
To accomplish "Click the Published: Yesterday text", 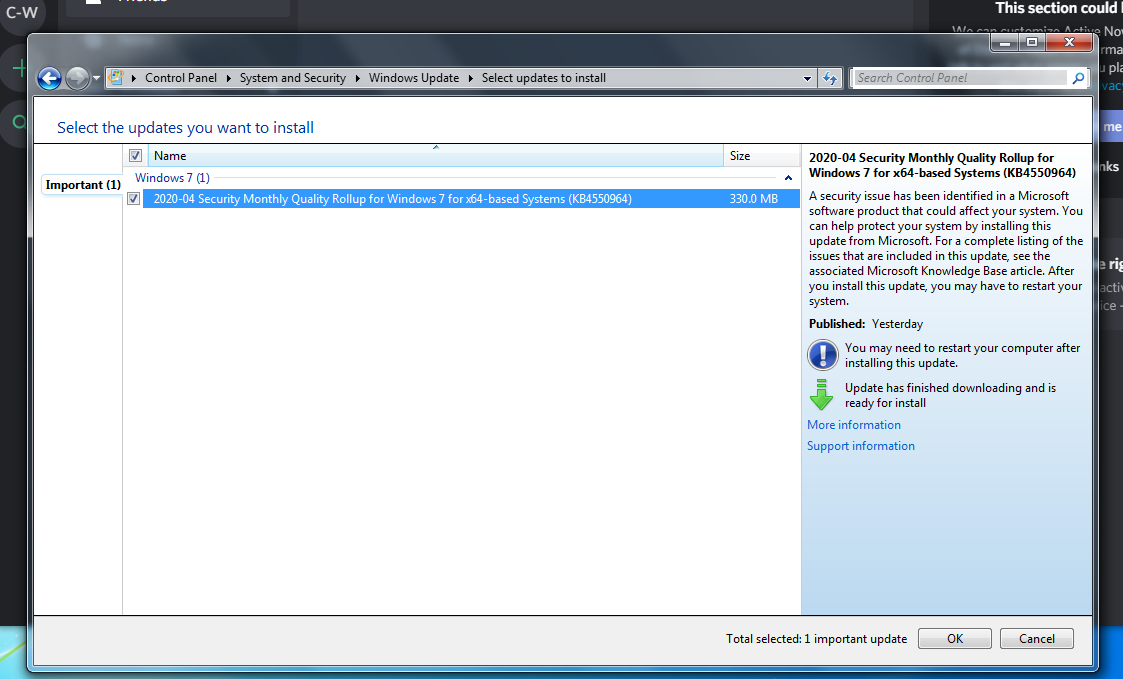I will (x=866, y=324).
